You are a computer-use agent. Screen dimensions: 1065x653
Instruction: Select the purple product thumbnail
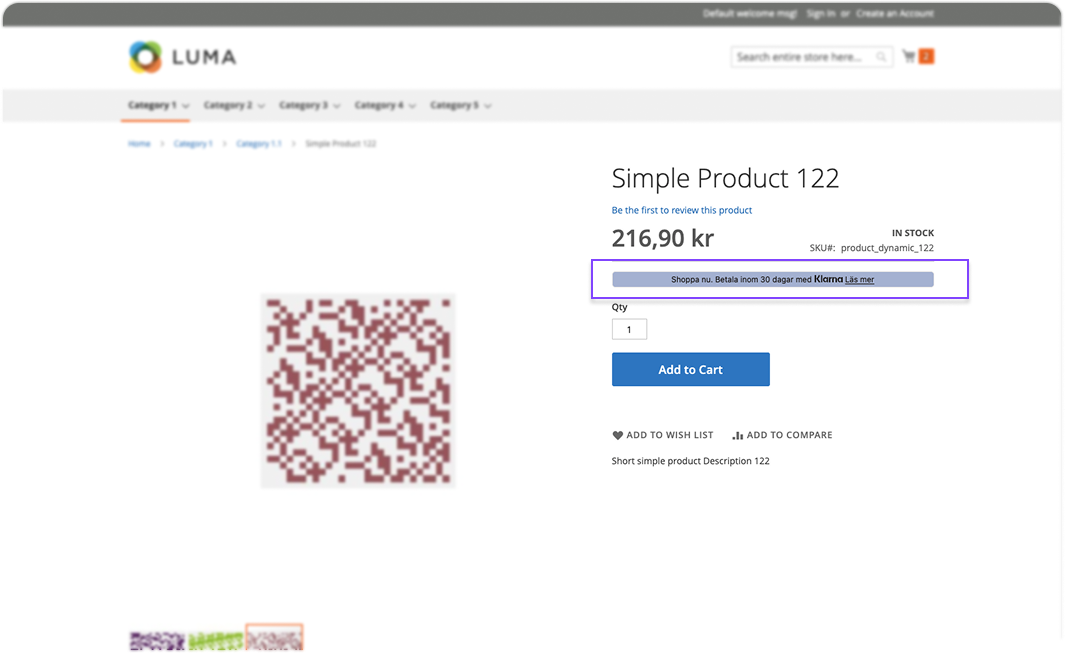point(157,641)
